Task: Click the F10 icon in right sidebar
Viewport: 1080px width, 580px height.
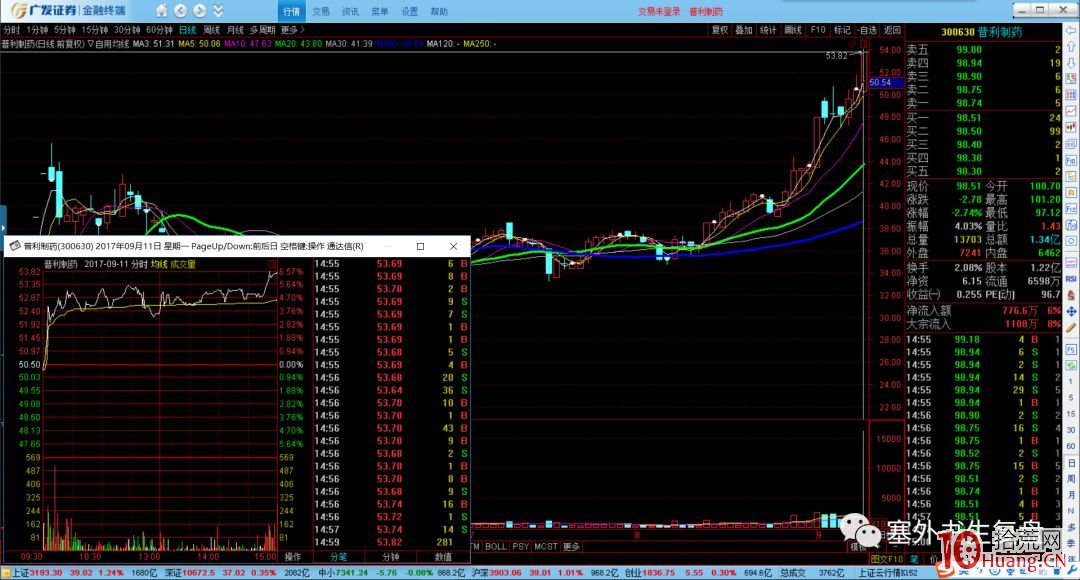Action: pyautogui.click(x=1071, y=160)
